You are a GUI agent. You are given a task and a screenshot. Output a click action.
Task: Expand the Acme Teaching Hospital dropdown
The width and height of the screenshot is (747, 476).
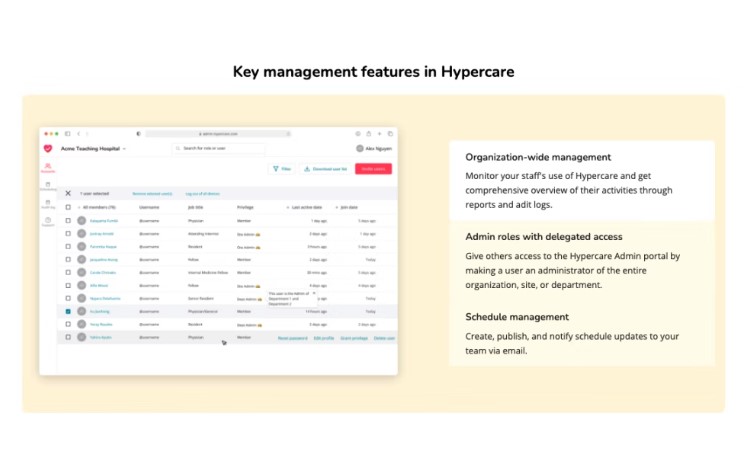(124, 149)
